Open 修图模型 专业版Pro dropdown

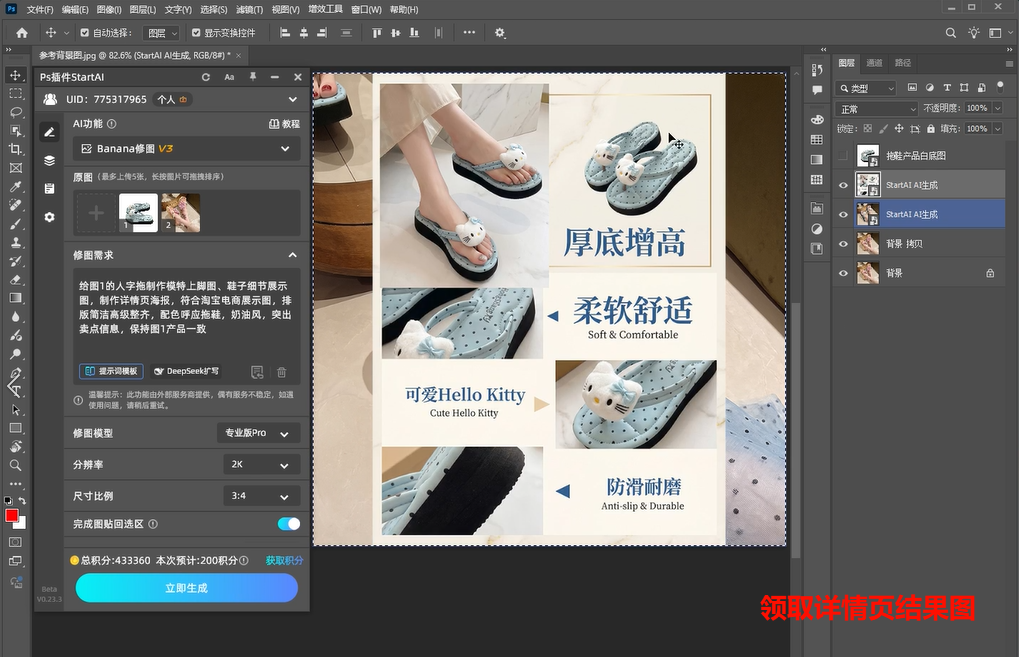point(259,433)
